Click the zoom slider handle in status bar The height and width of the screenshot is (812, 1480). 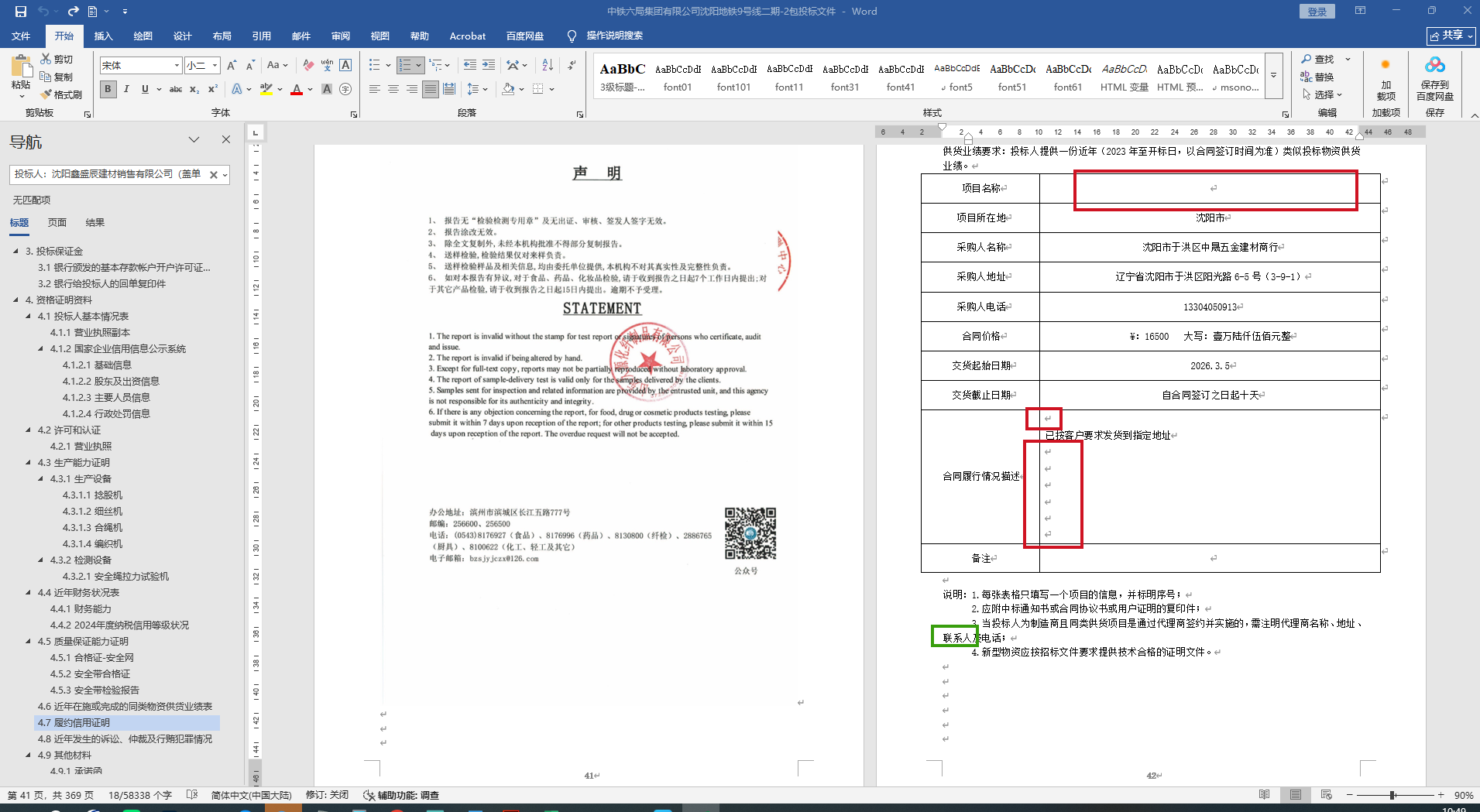[1392, 795]
